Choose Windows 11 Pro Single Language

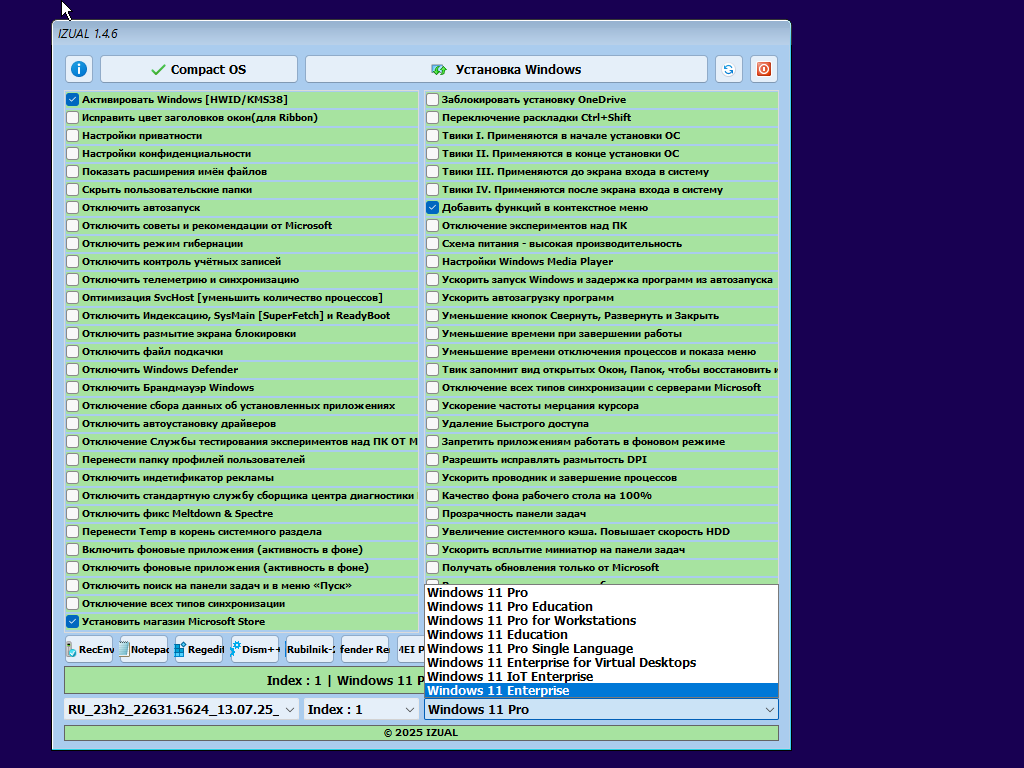[x=601, y=649]
